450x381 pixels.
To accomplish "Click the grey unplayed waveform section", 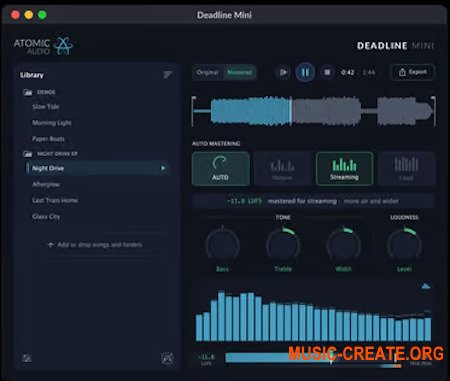I will [x=362, y=111].
